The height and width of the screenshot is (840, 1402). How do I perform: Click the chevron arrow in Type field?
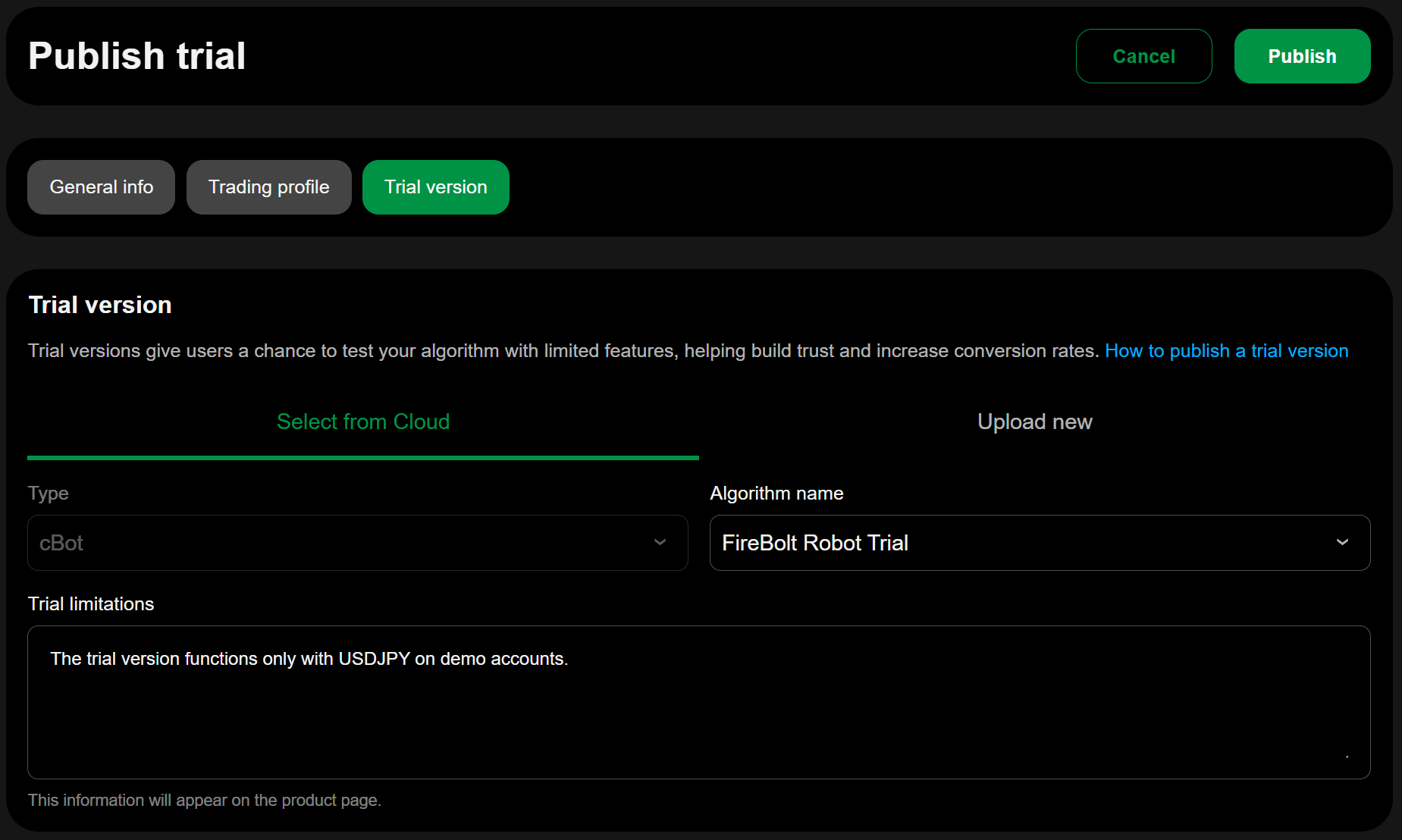[660, 543]
